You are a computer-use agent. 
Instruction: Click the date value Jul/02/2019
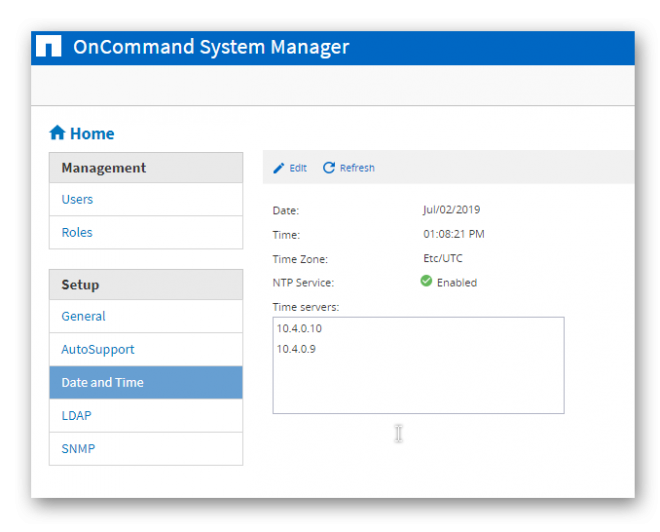tap(451, 210)
